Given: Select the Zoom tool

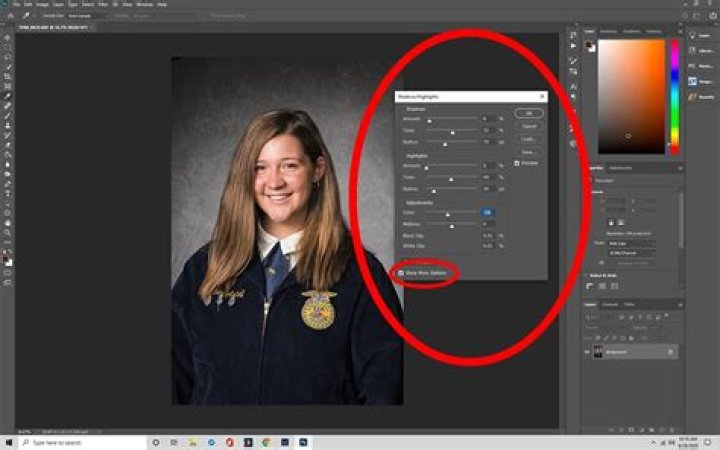Looking at the screenshot, I should (x=8, y=233).
